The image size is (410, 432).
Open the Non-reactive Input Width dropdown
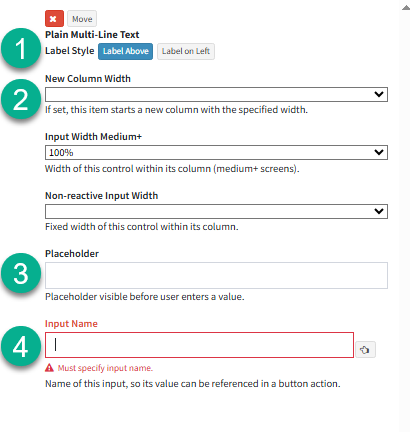[216, 211]
